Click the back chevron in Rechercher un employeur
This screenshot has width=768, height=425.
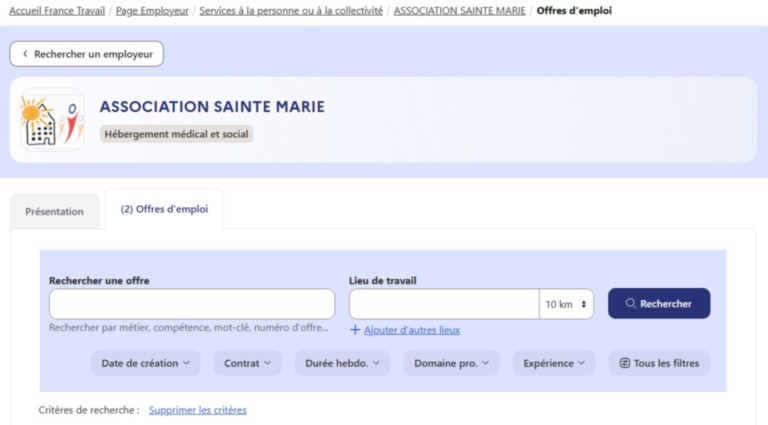point(25,54)
